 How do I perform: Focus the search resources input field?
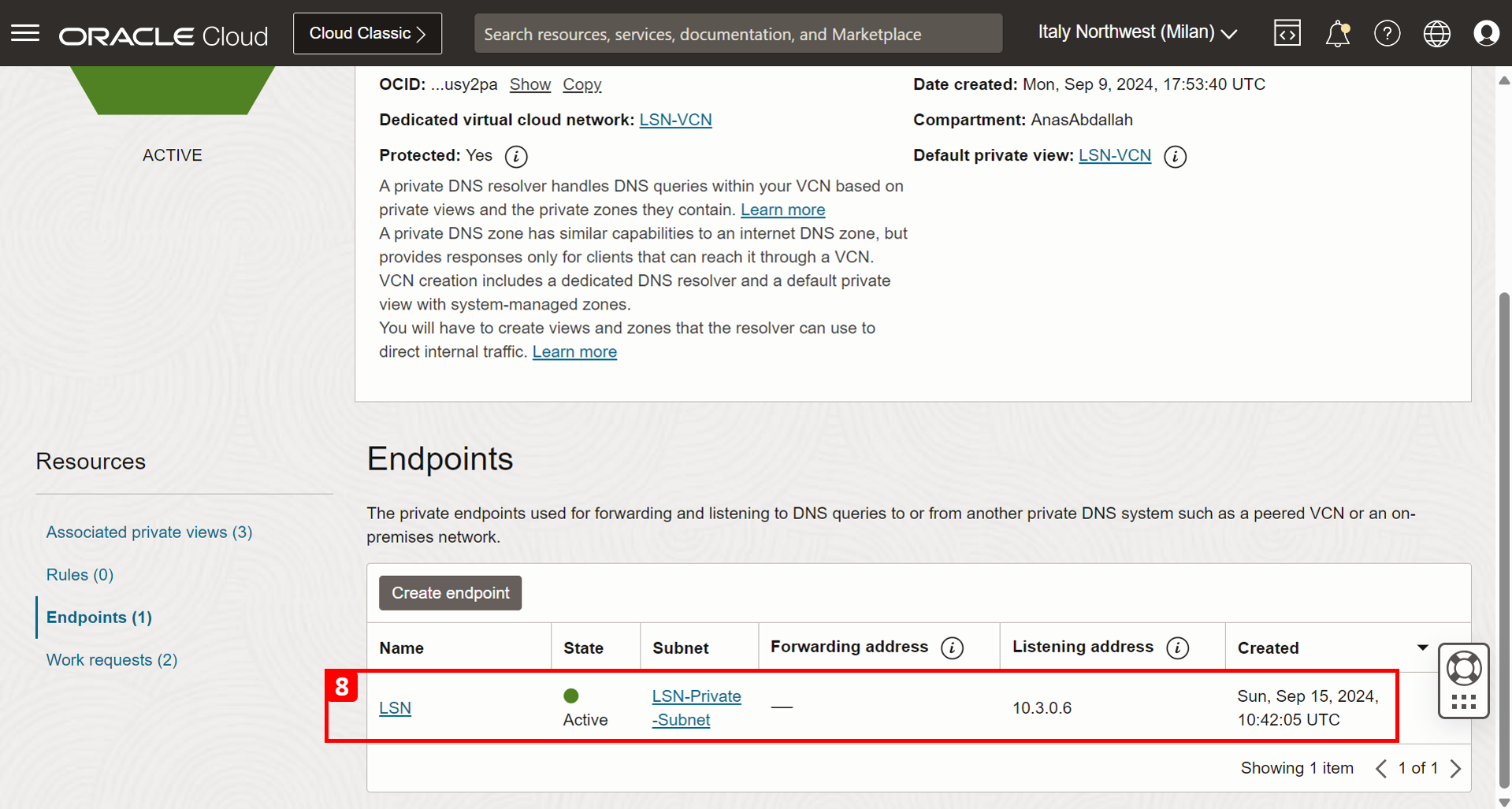pos(737,34)
